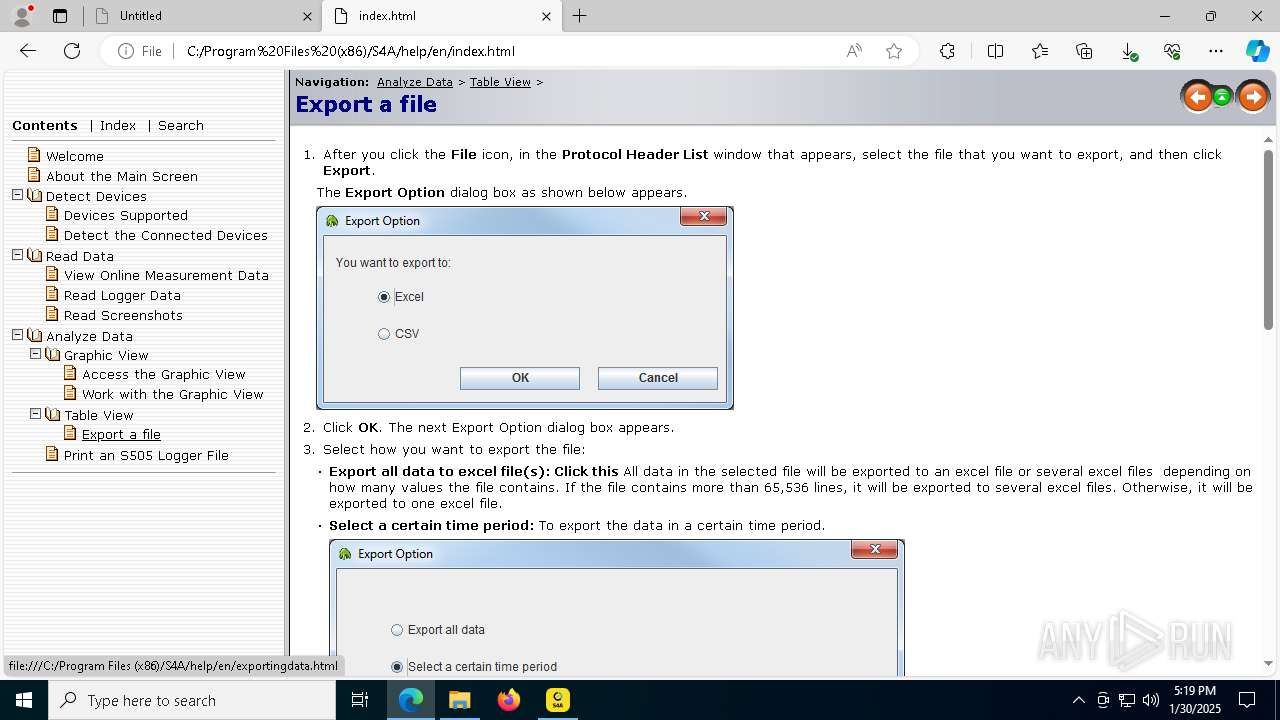Choose Export all data radio option
1280x720 pixels.
397,630
